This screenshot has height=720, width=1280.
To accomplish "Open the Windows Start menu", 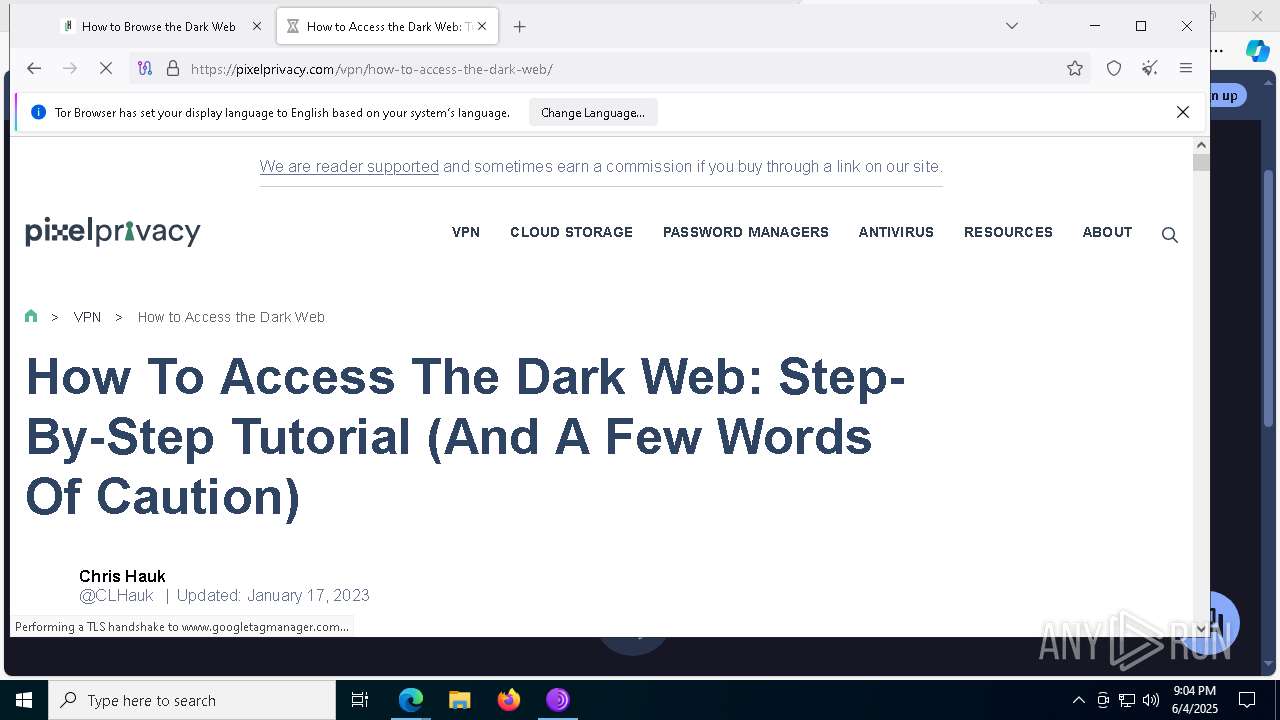I will pos(24,700).
